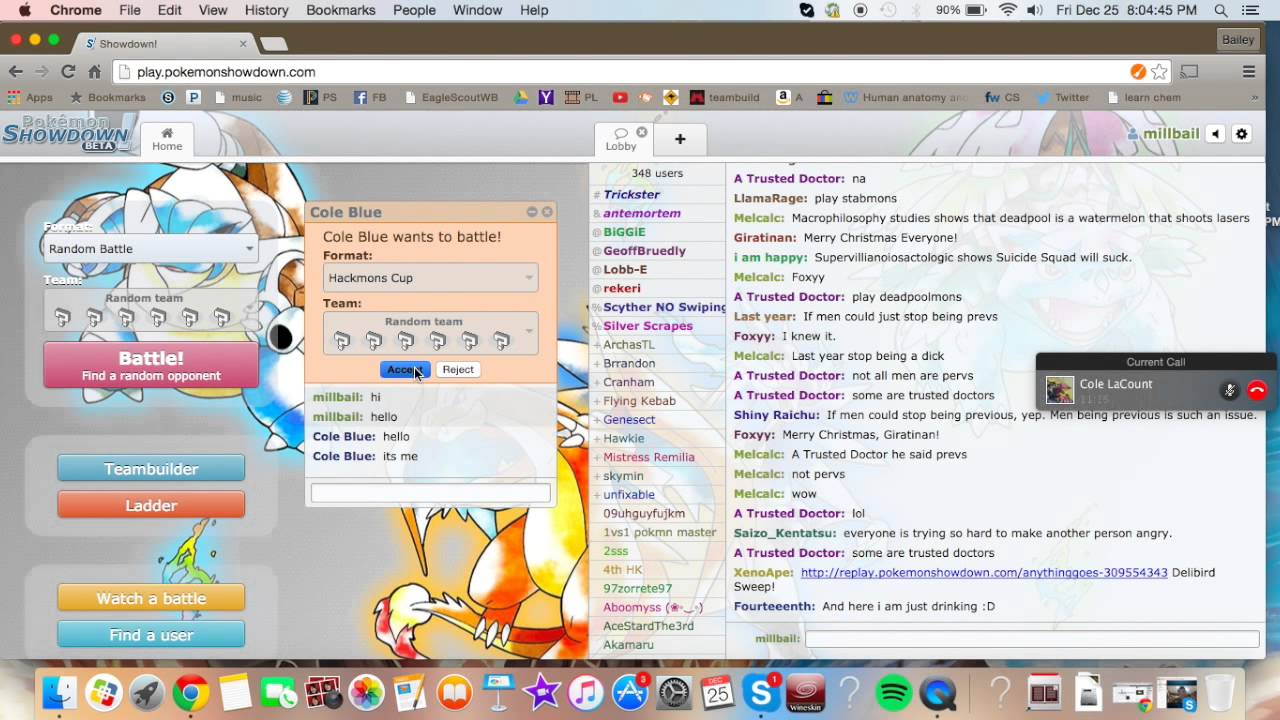This screenshot has height=720, width=1280.
Task: Mute microphone in Current Call widget
Action: 1230,391
